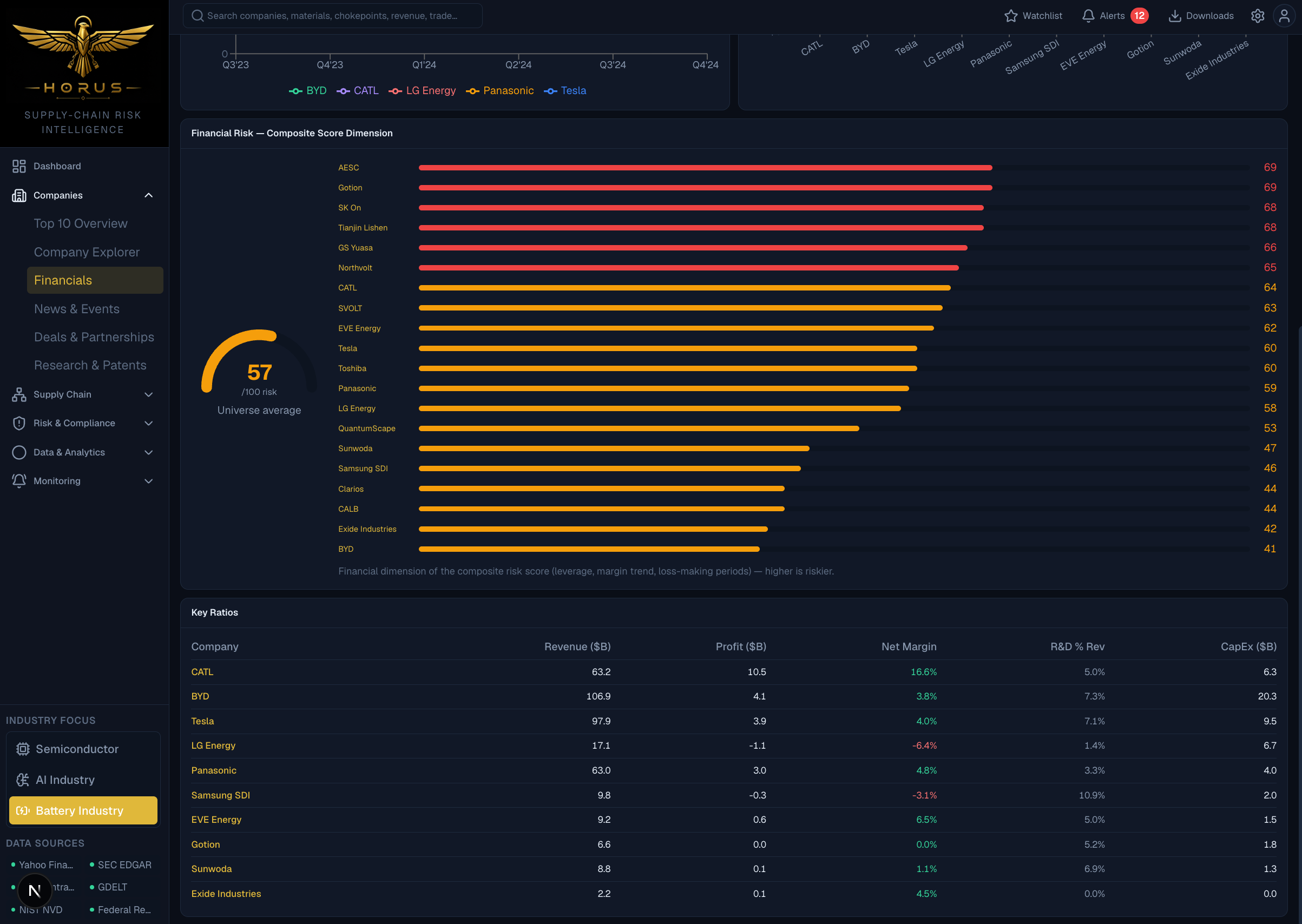Viewport: 1302px width, 924px height.
Task: Click BYD revenue value 106.9
Action: tap(598, 696)
